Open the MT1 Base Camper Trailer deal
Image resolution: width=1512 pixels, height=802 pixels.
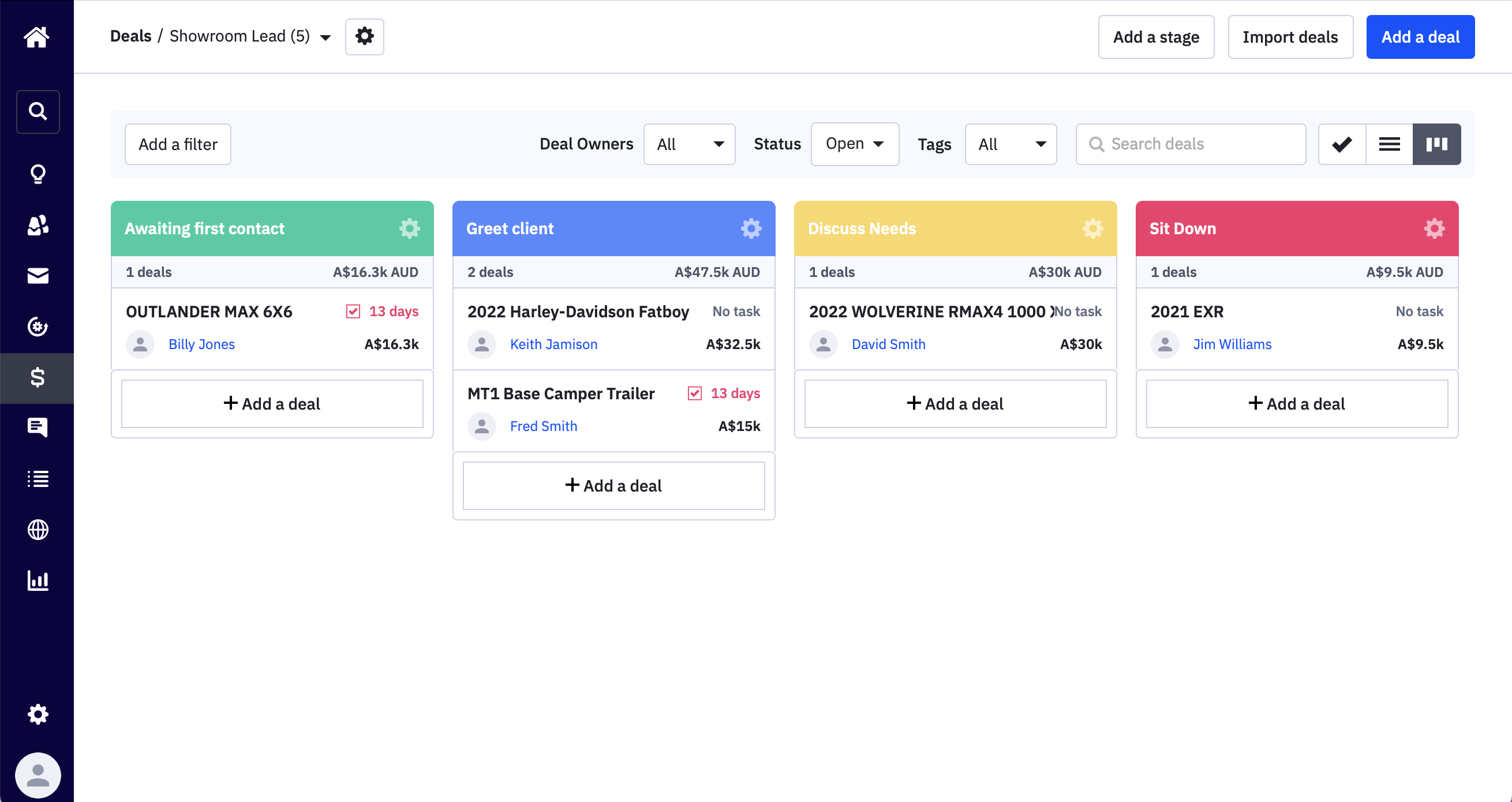point(560,393)
